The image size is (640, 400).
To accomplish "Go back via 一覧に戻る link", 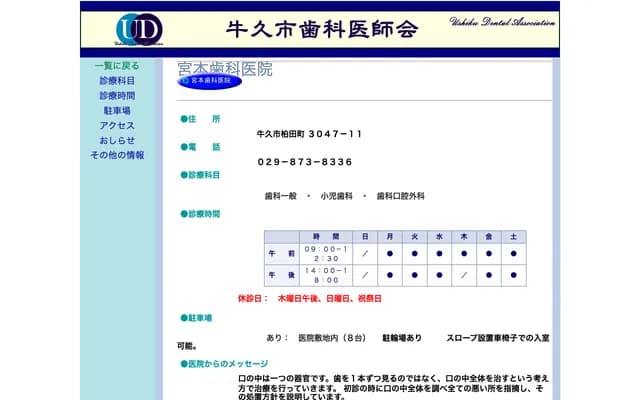I will [117, 66].
